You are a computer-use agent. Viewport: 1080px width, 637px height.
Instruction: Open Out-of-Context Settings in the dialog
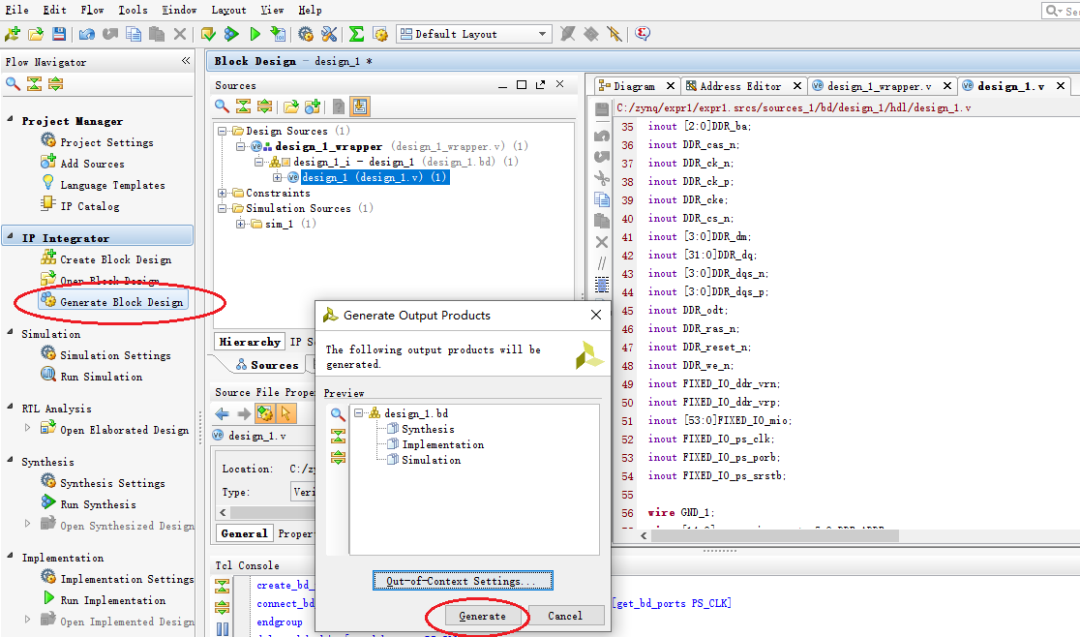pos(462,580)
